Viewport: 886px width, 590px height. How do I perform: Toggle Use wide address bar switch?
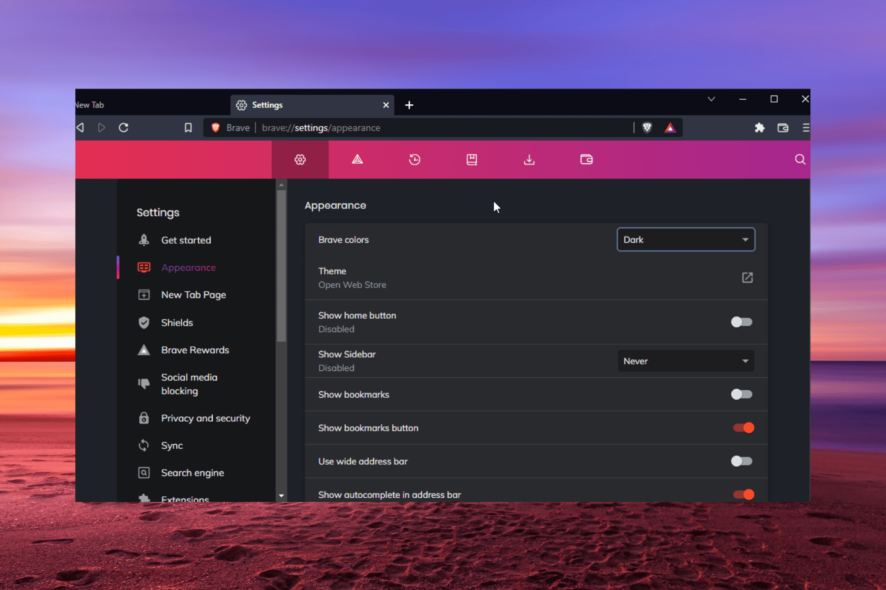(741, 461)
